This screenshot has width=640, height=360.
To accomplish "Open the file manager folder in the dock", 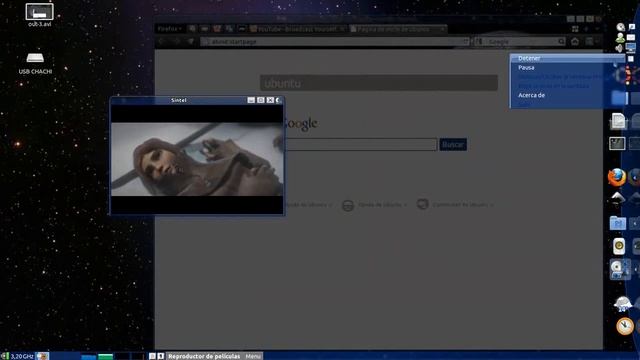I will click(x=618, y=223).
